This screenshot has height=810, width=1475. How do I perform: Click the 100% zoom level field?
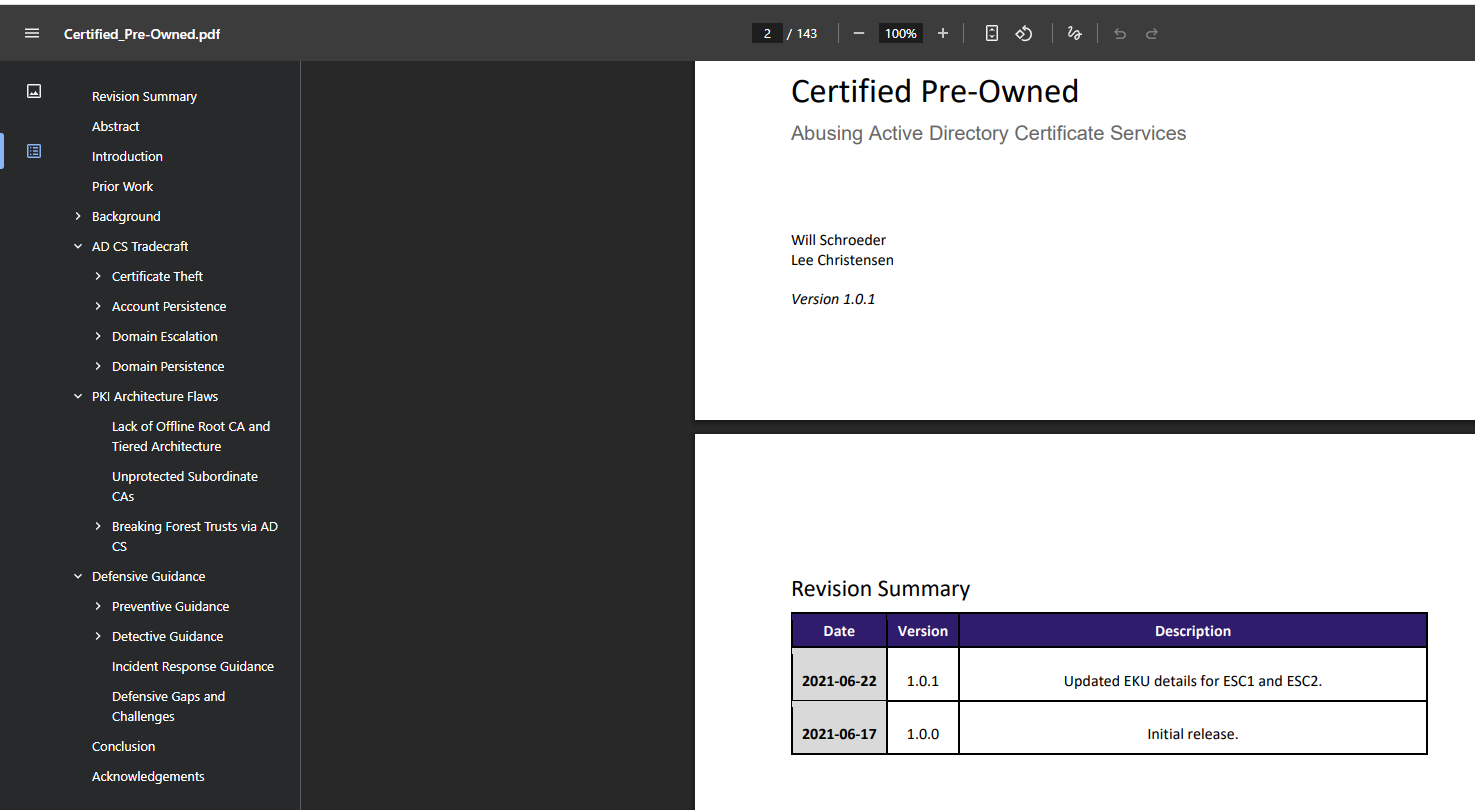tap(900, 33)
